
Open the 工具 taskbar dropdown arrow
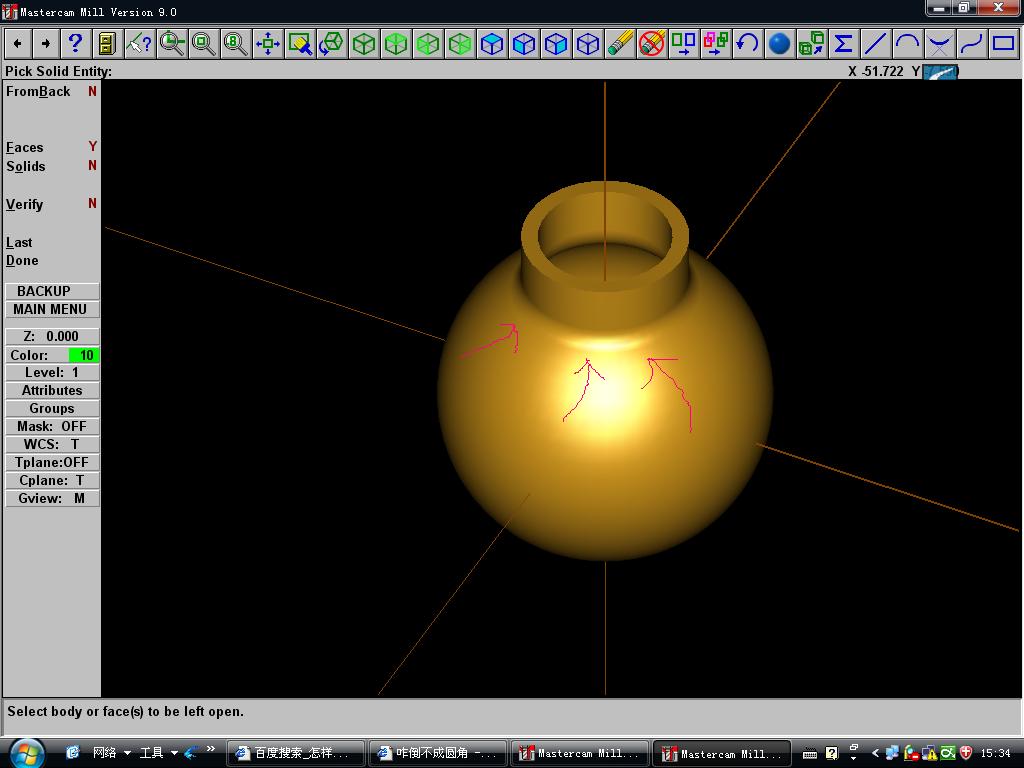(174, 753)
